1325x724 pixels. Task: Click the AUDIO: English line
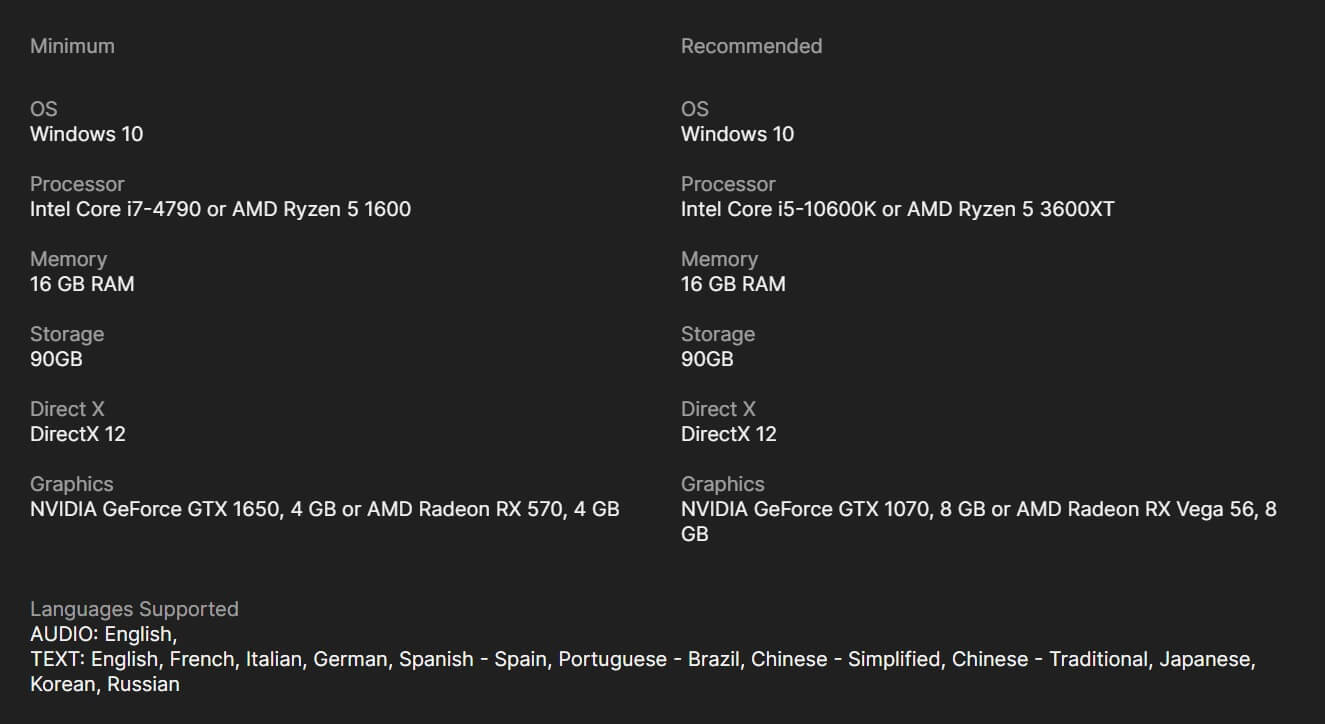104,634
